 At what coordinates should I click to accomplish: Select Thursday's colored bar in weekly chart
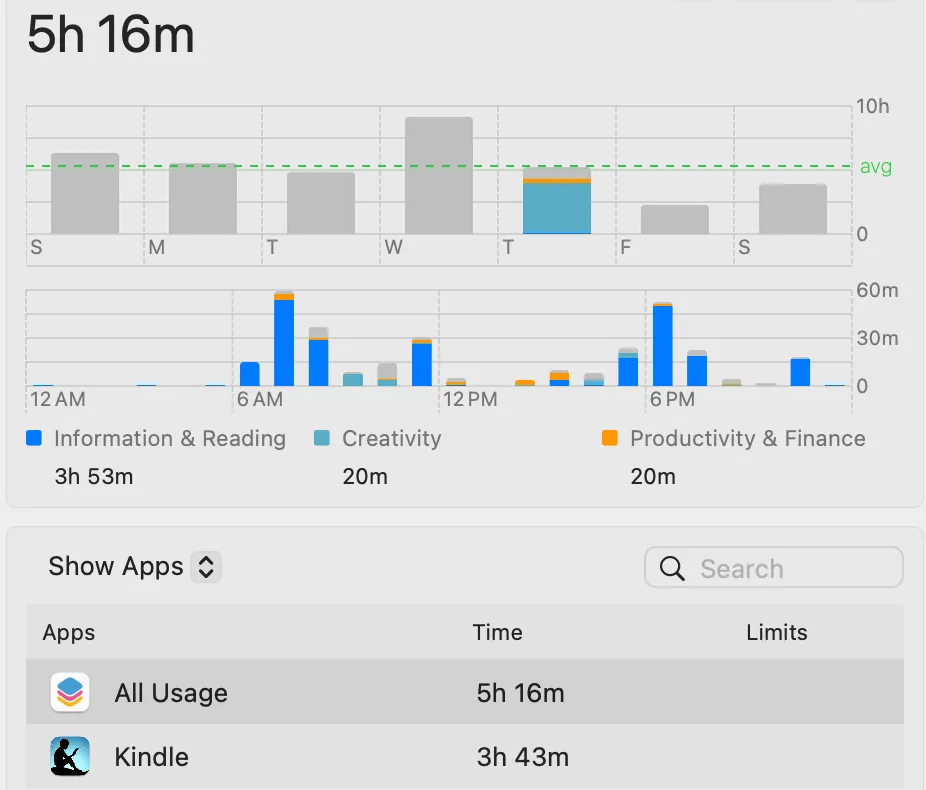[556, 202]
